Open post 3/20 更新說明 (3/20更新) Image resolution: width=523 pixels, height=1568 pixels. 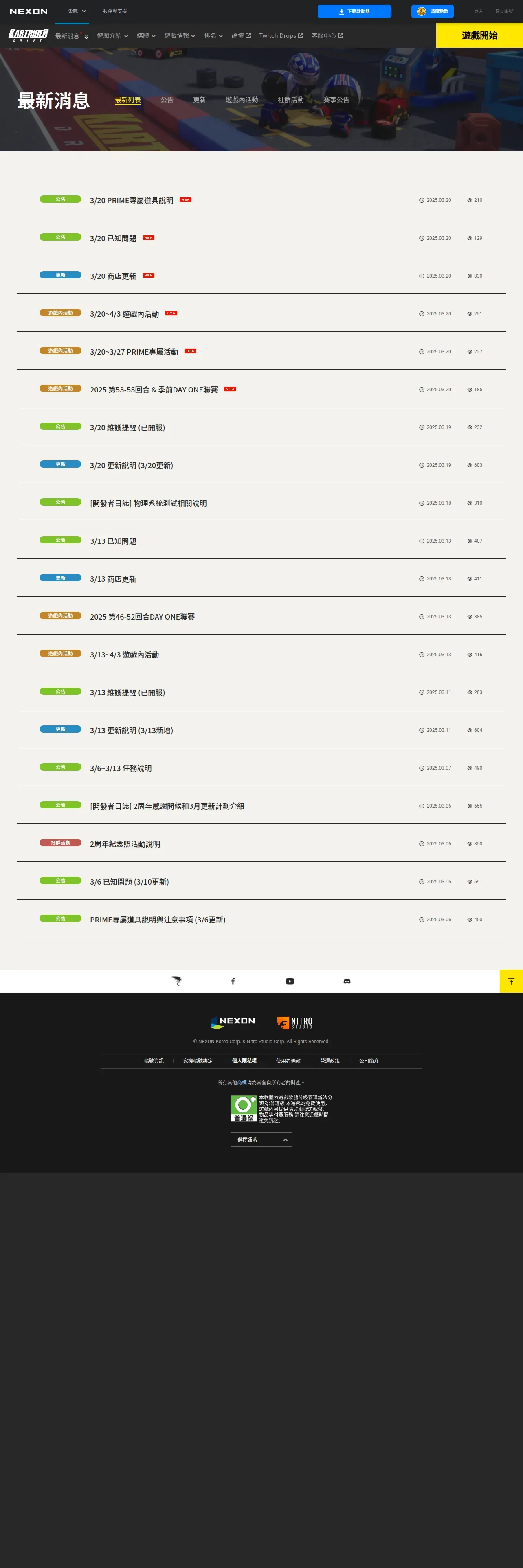[x=132, y=465]
